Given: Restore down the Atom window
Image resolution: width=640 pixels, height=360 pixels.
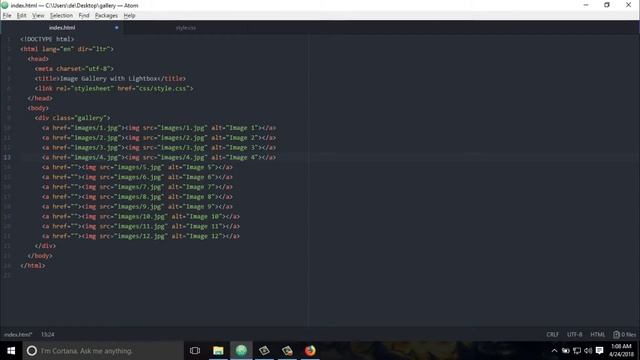Looking at the screenshot, I should 607,5.
